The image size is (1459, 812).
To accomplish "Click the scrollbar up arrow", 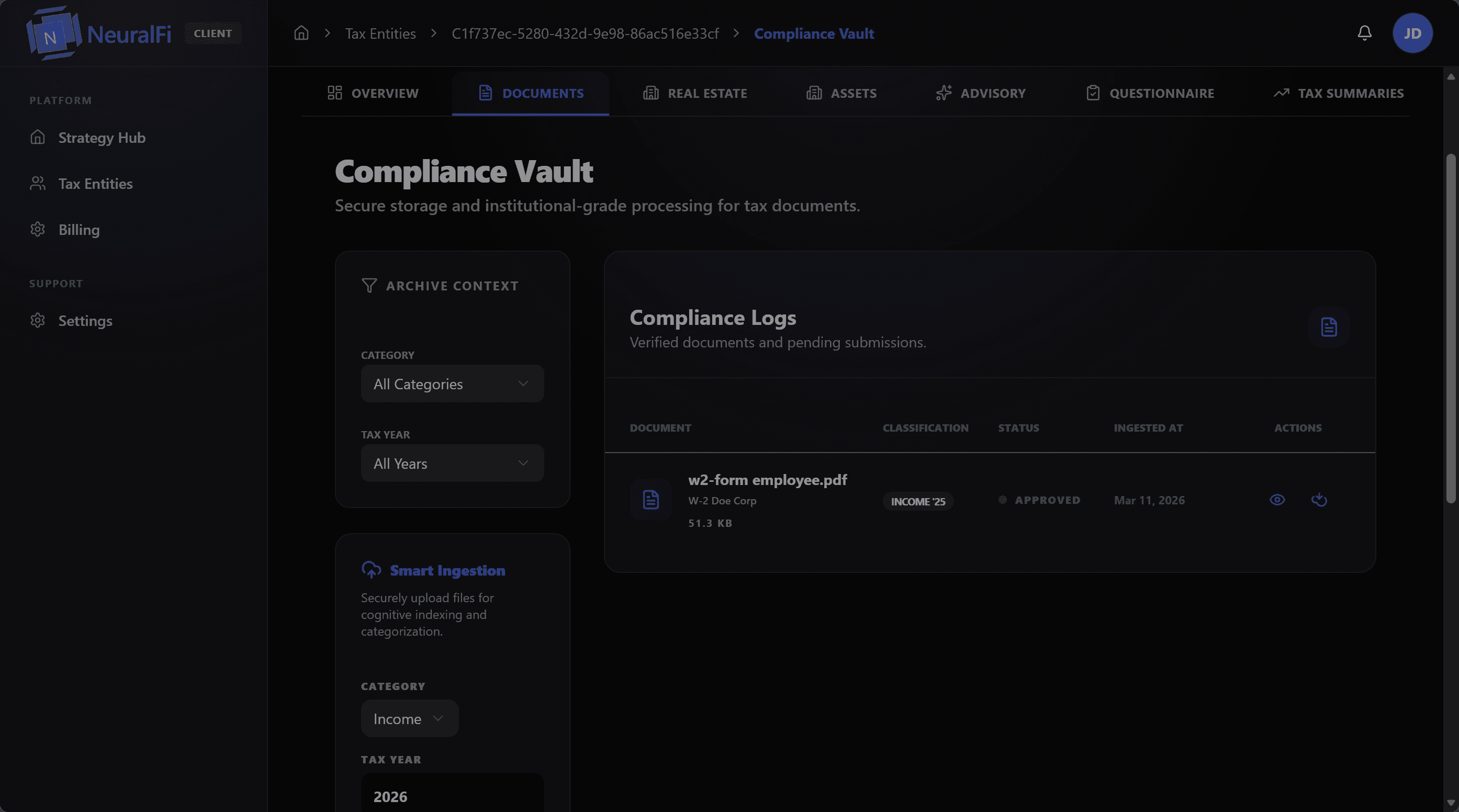I will [x=1451, y=76].
